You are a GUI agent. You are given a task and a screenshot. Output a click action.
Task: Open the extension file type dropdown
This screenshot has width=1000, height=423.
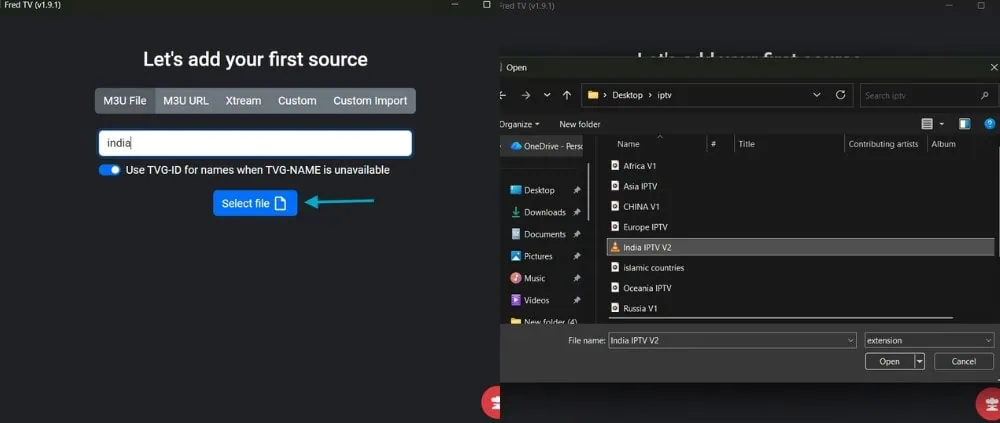click(929, 341)
